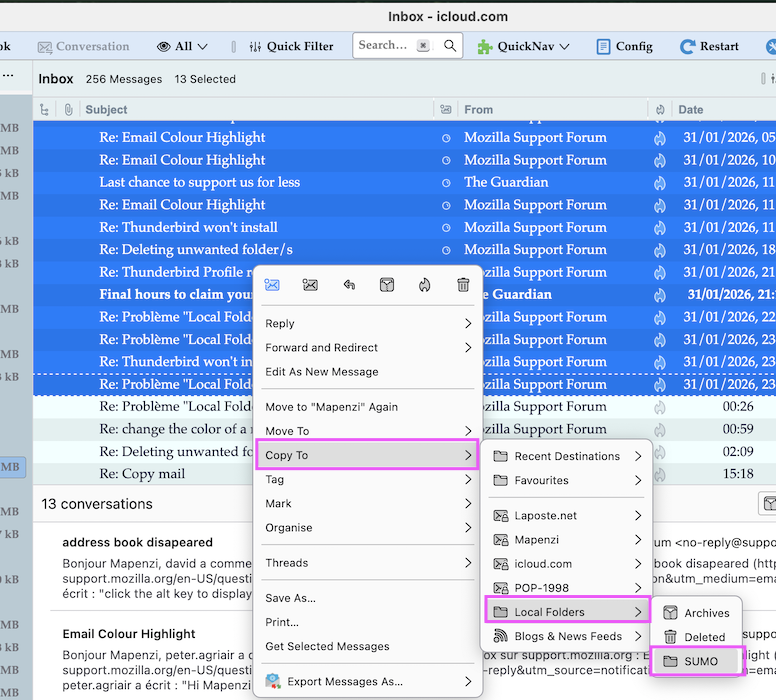The height and width of the screenshot is (700, 776).
Task: Click the trash delete icon in context menu
Action: click(x=463, y=285)
